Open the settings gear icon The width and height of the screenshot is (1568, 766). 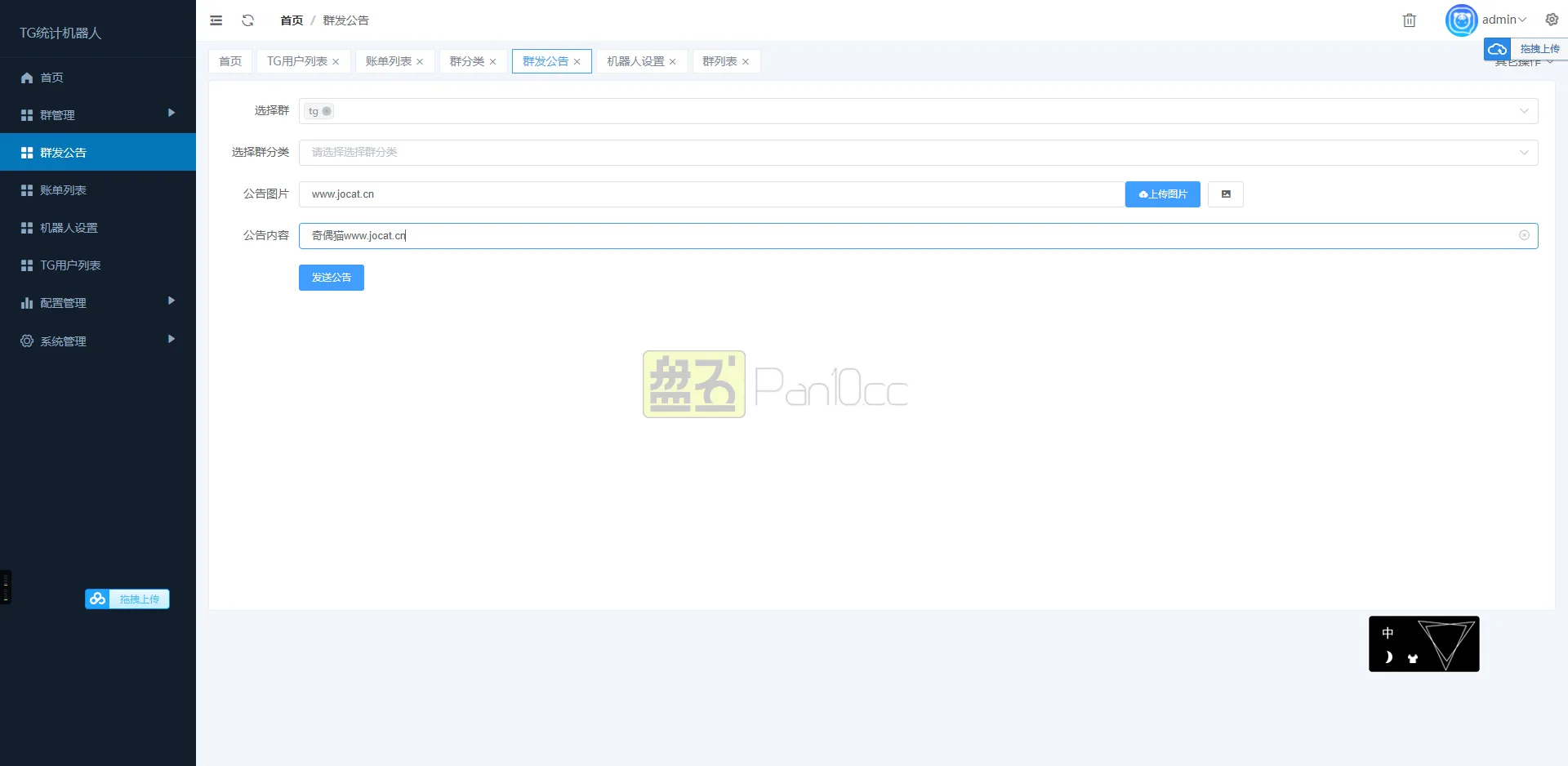[1552, 20]
